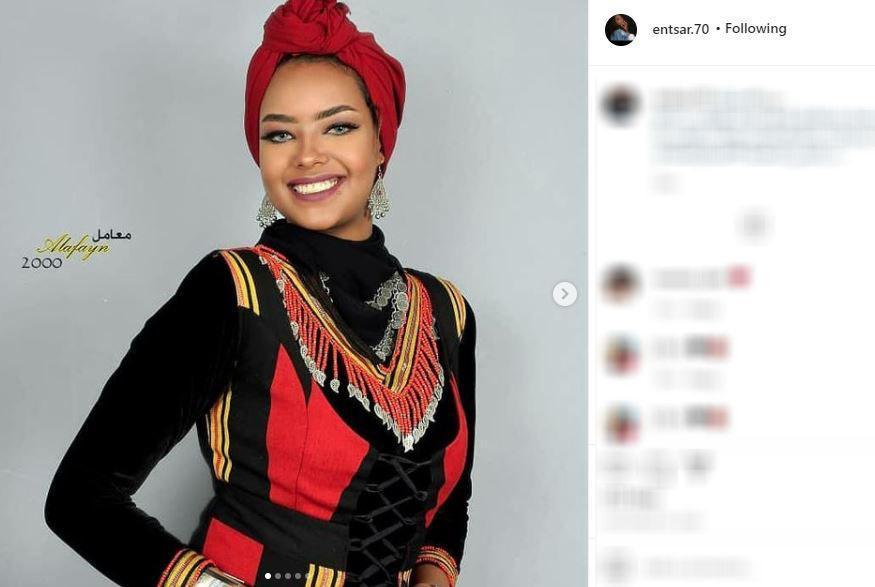The height and width of the screenshot is (587, 875).
Task: Open the caption author's blurred avatar at top
Action: (x=621, y=104)
